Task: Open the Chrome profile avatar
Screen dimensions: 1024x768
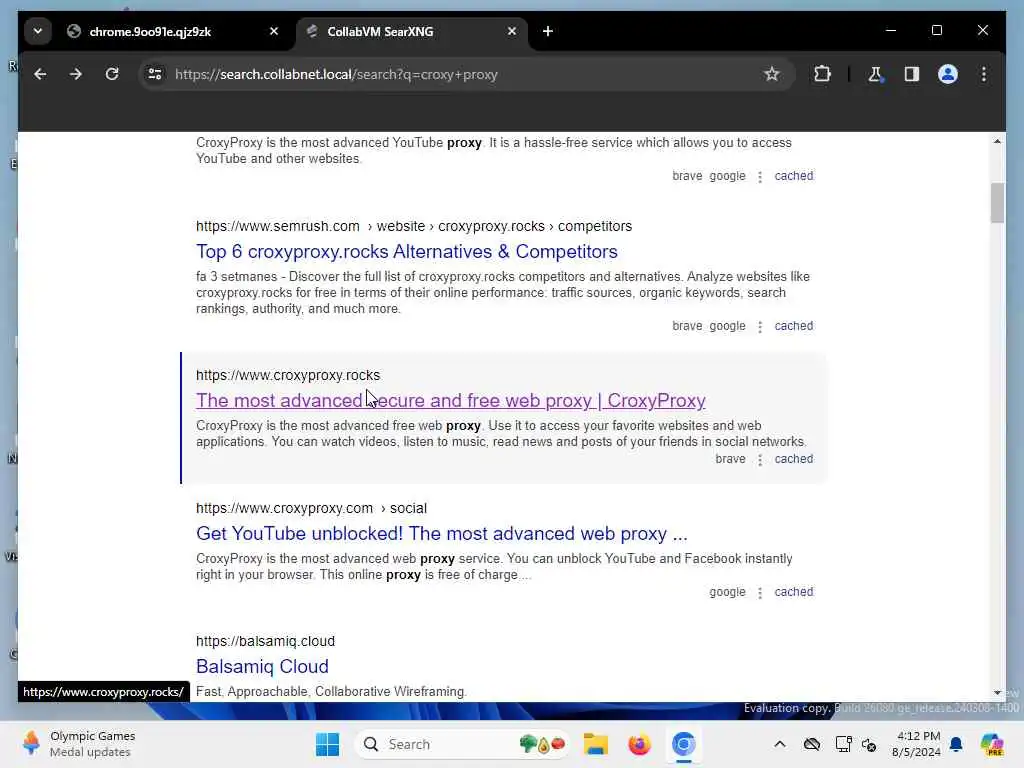Action: coord(948,74)
